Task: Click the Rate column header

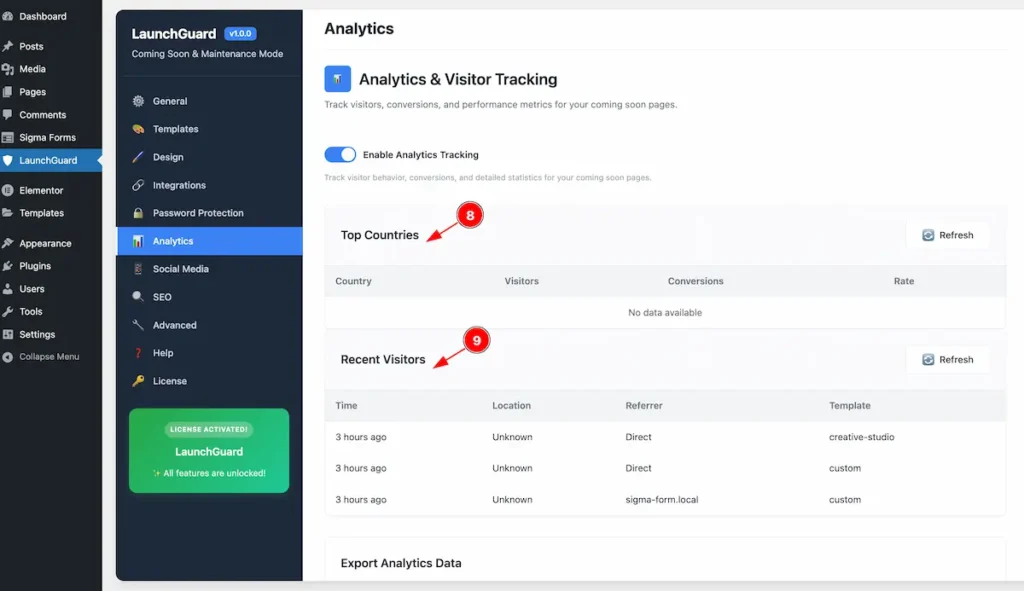Action: point(904,281)
